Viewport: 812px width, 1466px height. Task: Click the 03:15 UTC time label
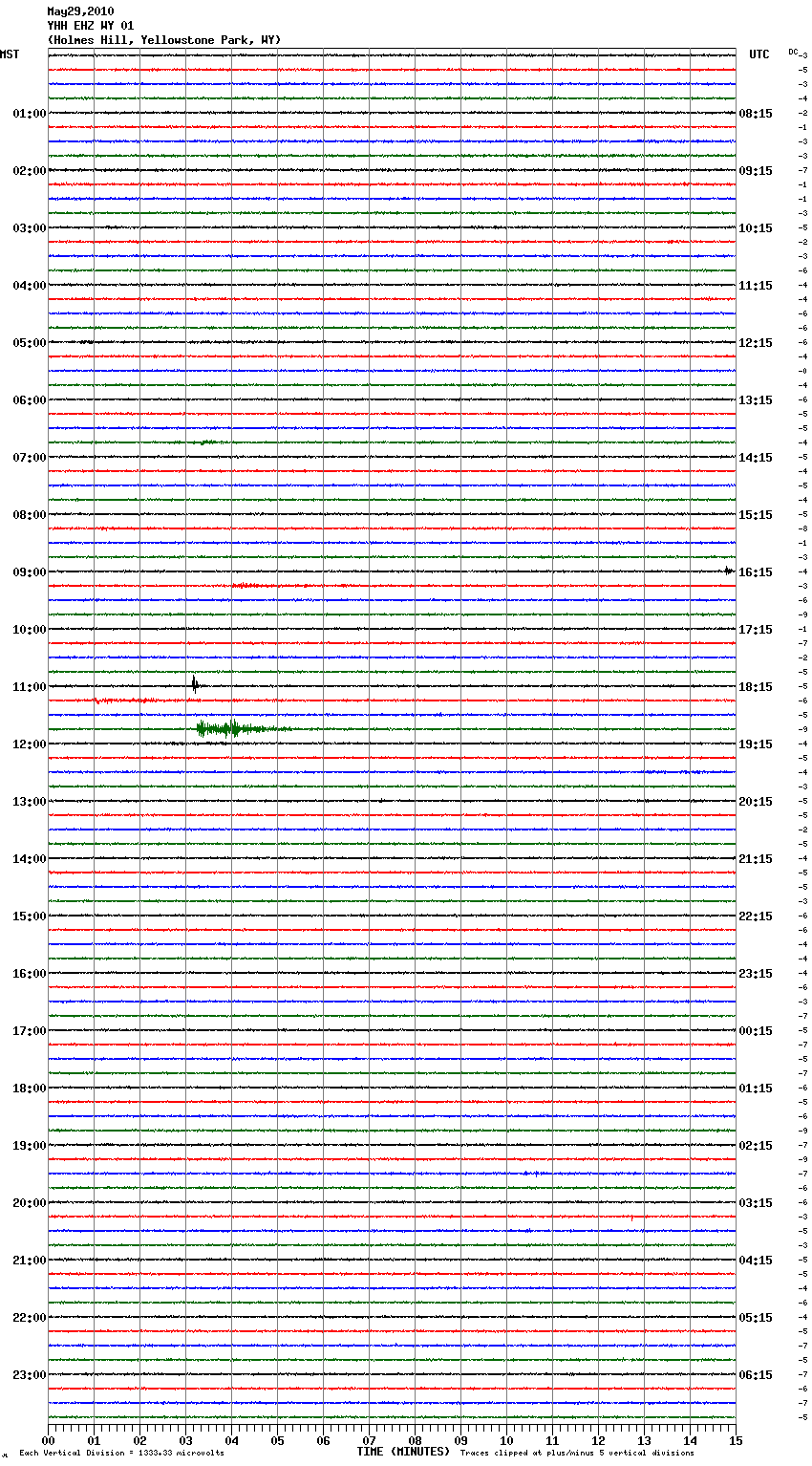pyautogui.click(x=756, y=1203)
